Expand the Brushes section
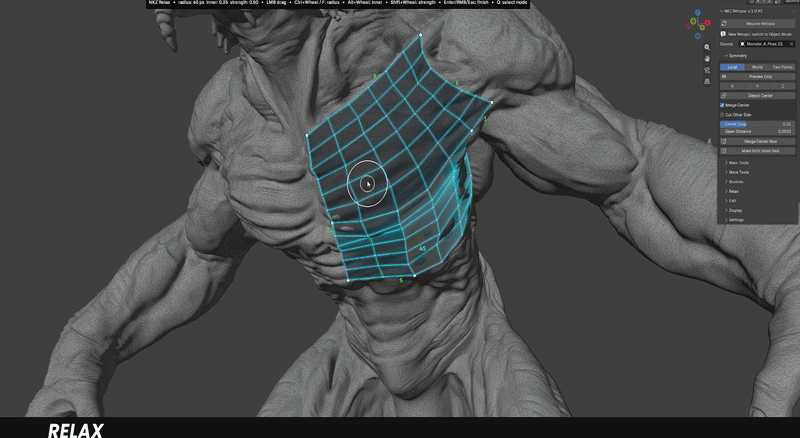The height and width of the screenshot is (438, 800). [x=734, y=182]
